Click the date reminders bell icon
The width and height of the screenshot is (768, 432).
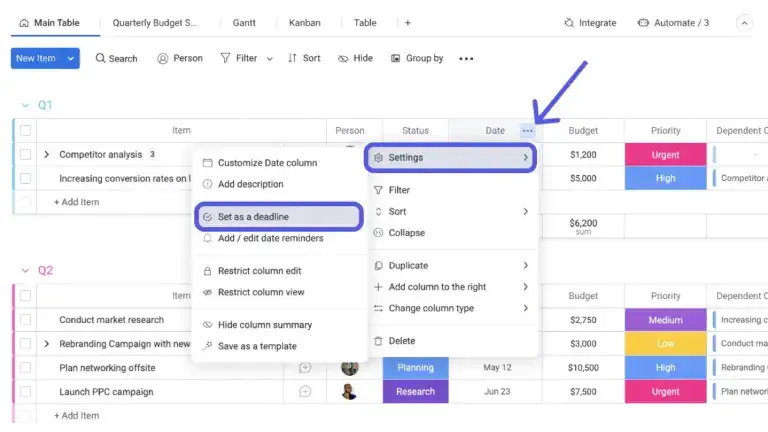pyautogui.click(x=208, y=238)
